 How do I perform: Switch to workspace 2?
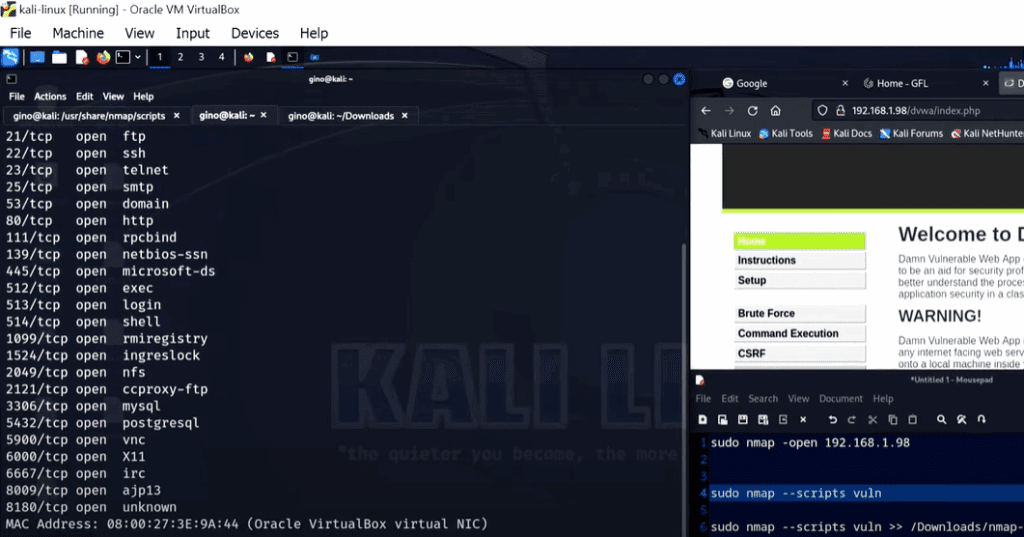pyautogui.click(x=180, y=57)
